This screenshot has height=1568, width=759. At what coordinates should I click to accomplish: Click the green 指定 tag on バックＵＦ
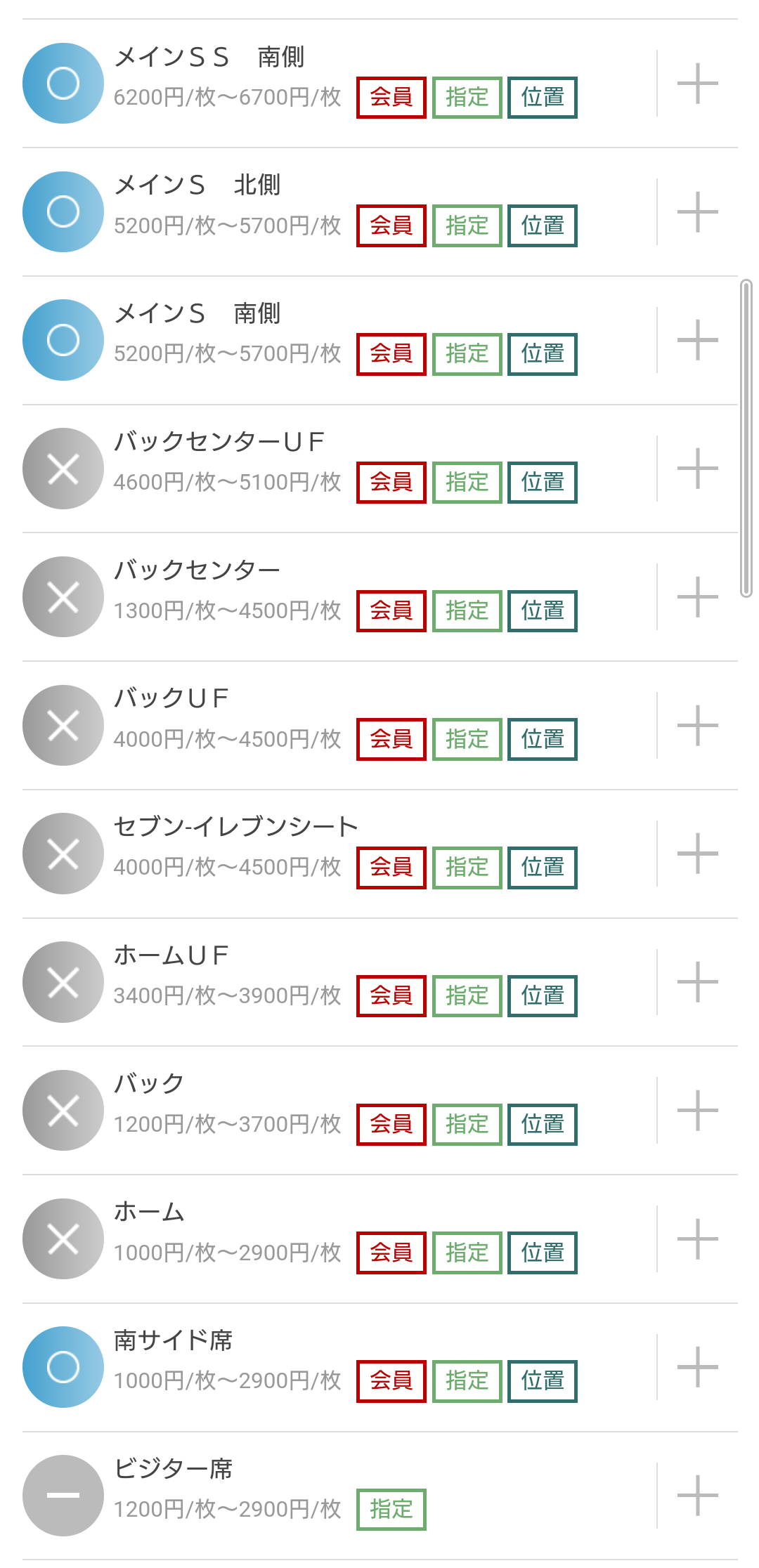467,739
